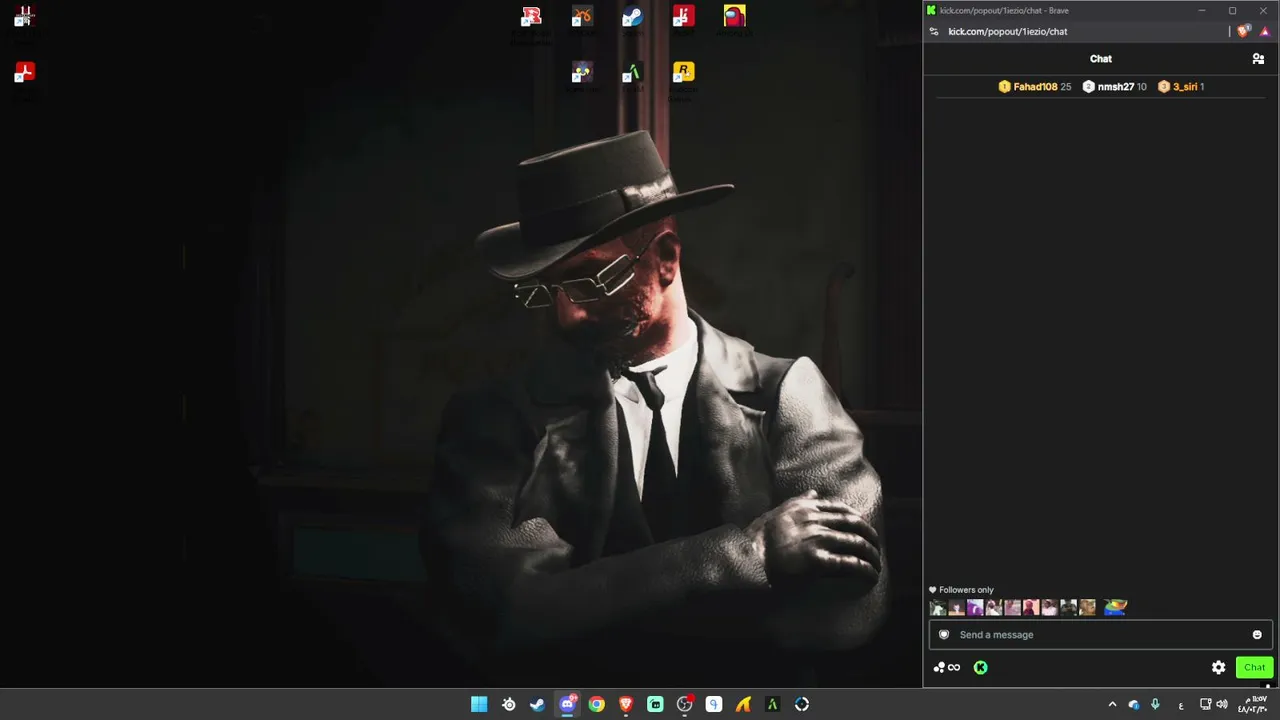Open the orange wing app in the taskbar
This screenshot has width=1280, height=720.
click(x=743, y=704)
